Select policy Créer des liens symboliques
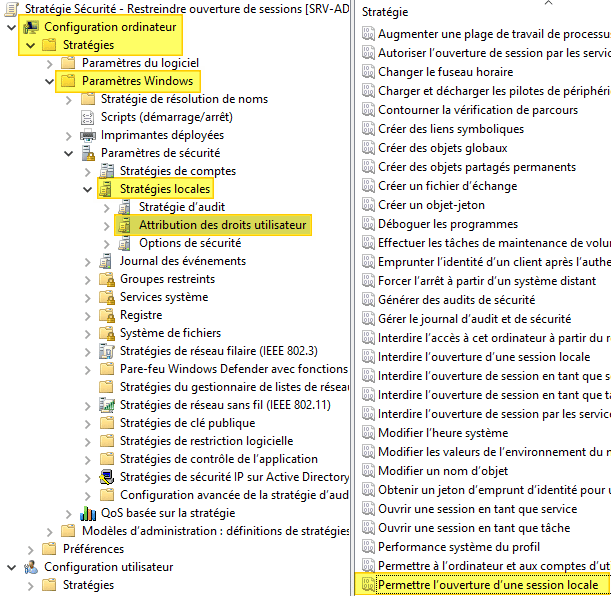Image resolution: width=611 pixels, height=596 pixels. [x=451, y=129]
